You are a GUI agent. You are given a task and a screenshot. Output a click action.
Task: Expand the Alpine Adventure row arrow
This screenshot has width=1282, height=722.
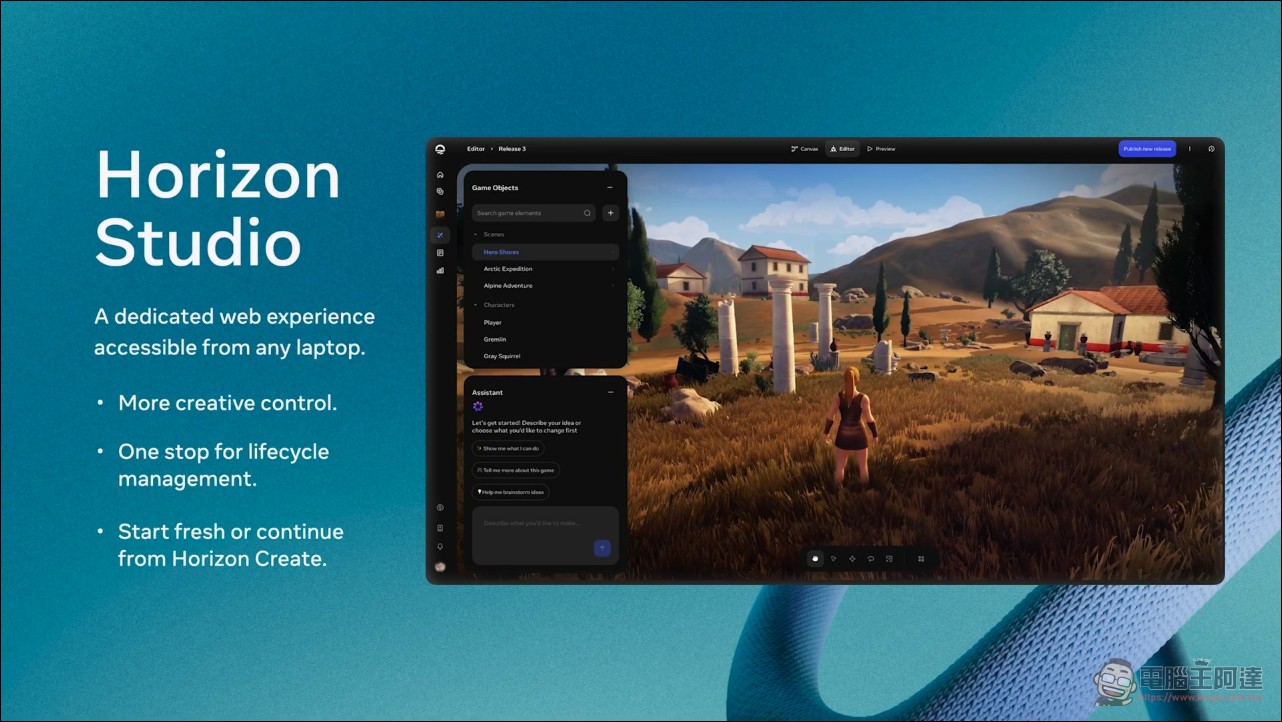pos(612,286)
